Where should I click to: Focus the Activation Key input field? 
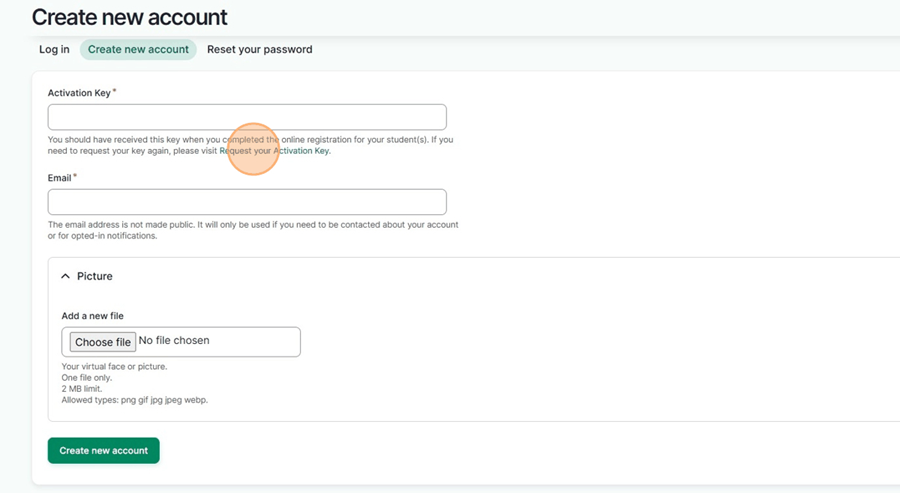pos(247,117)
